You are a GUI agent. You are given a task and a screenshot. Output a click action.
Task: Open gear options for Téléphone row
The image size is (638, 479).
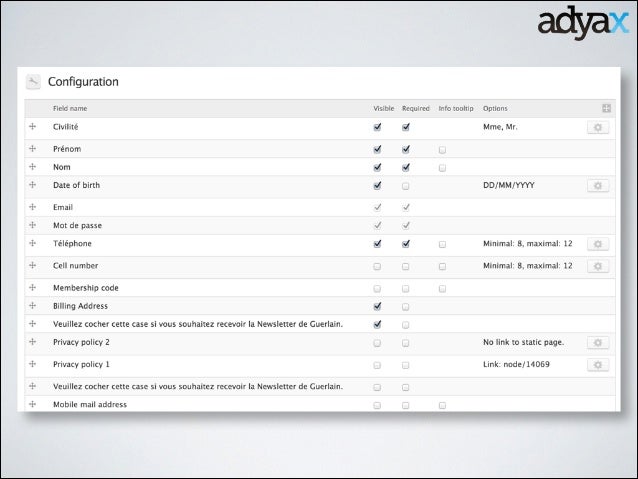598,244
